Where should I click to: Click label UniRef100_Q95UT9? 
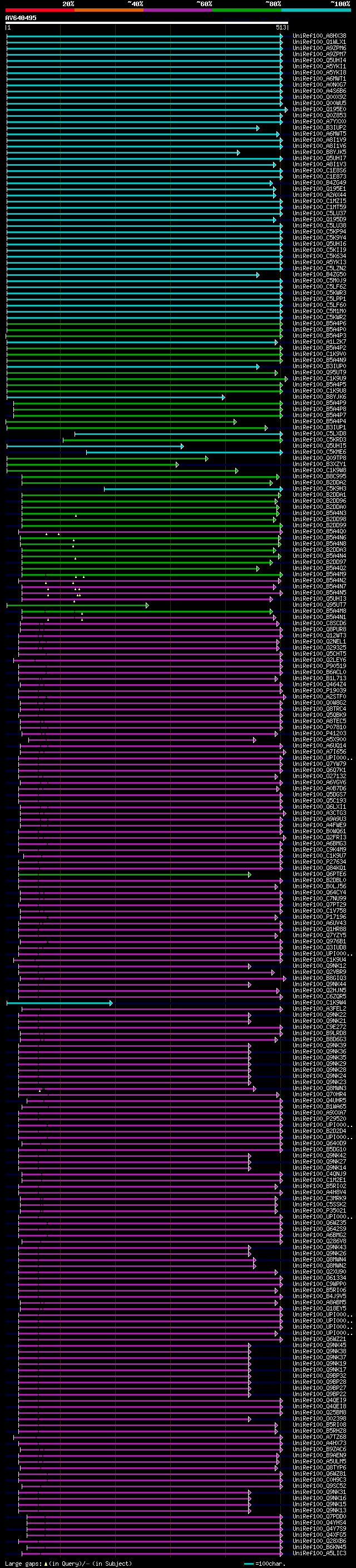click(319, 372)
